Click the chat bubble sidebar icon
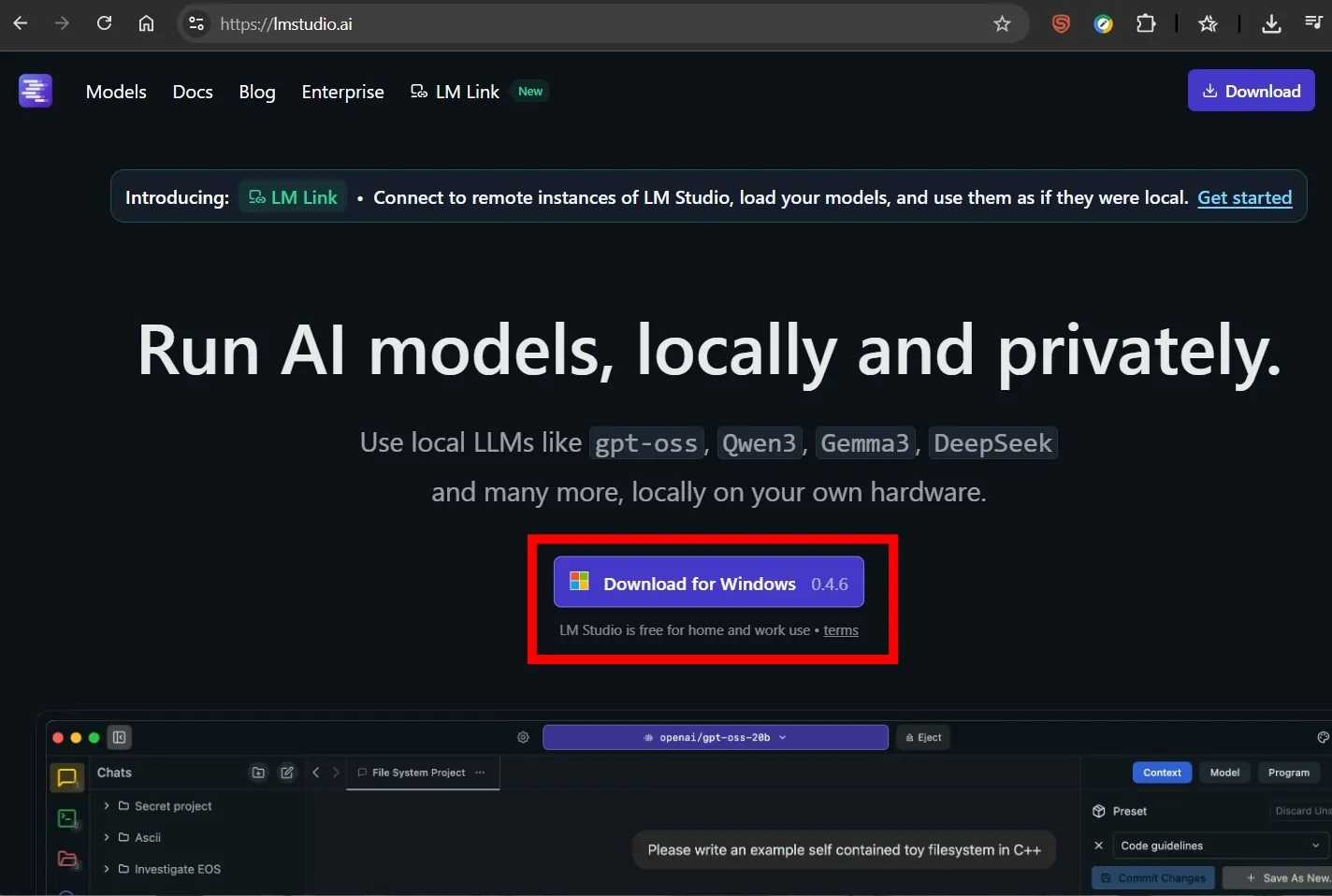Image resolution: width=1332 pixels, height=896 pixels. coord(66,777)
